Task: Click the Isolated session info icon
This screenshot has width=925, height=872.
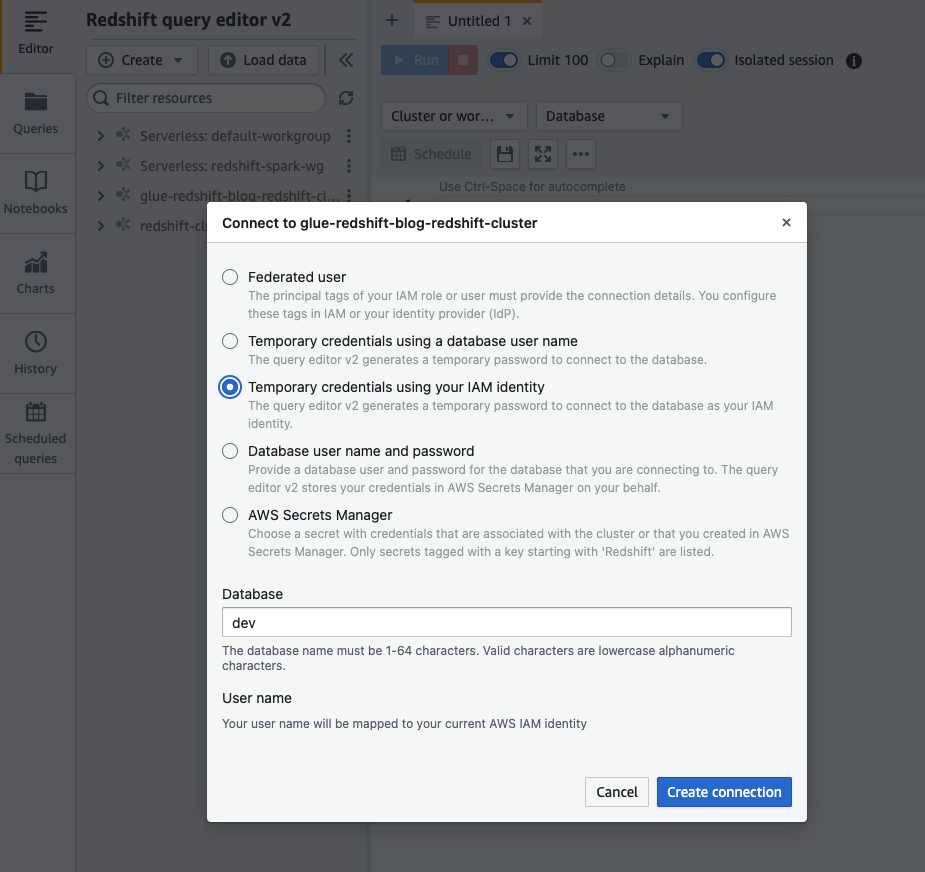Action: (854, 61)
